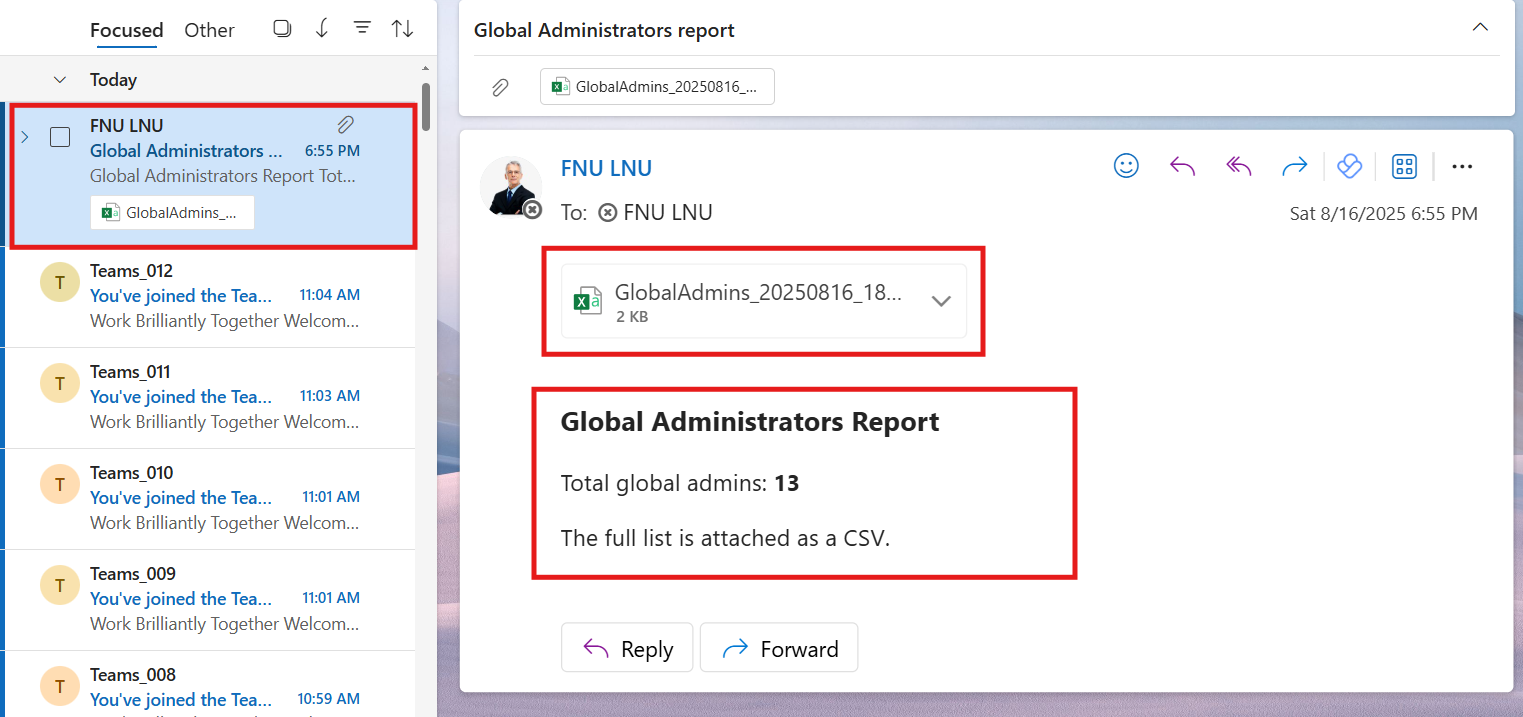The image size is (1523, 717).
Task: Click the Reply button below message
Action: [x=628, y=649]
